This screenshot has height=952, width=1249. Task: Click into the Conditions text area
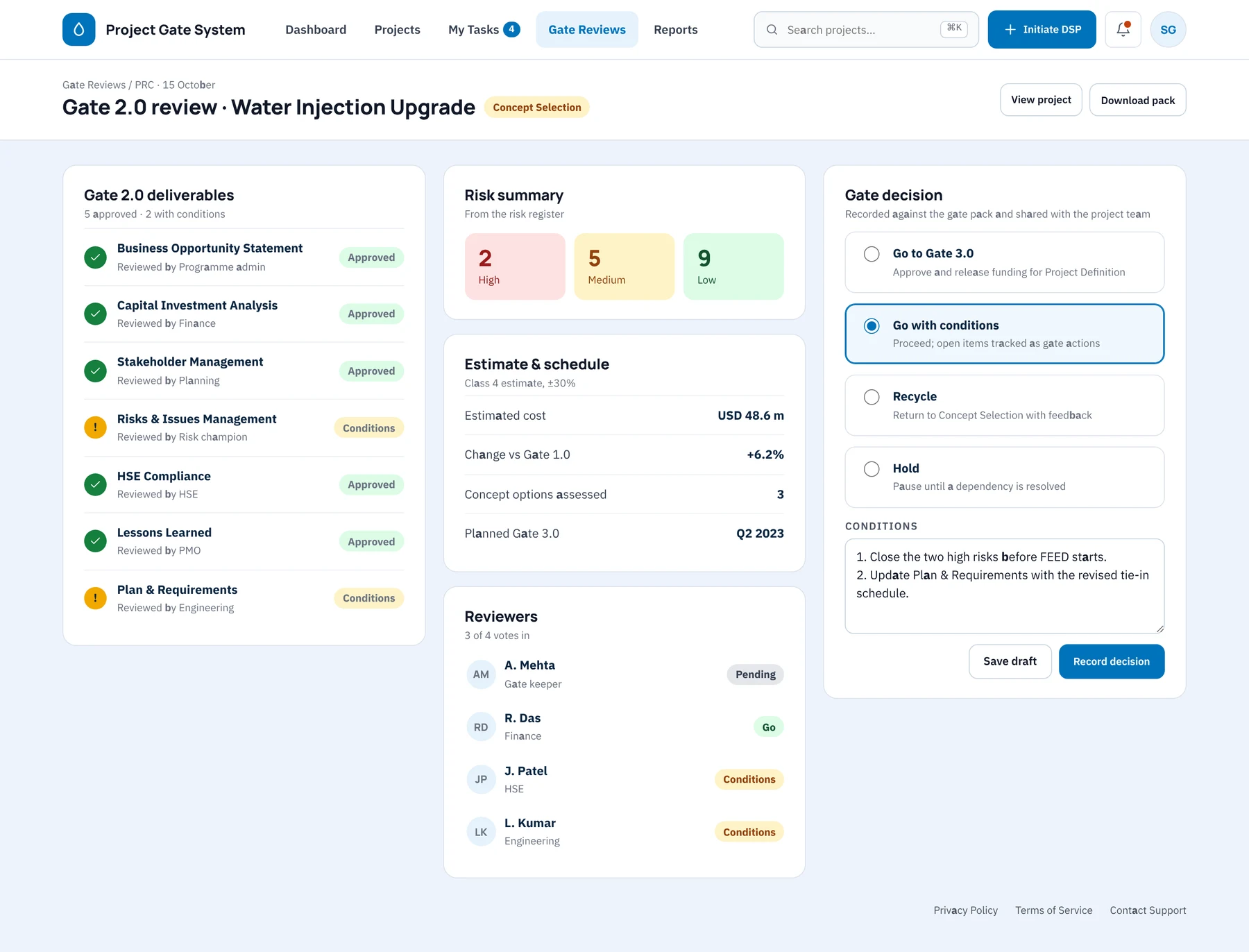click(1004, 586)
